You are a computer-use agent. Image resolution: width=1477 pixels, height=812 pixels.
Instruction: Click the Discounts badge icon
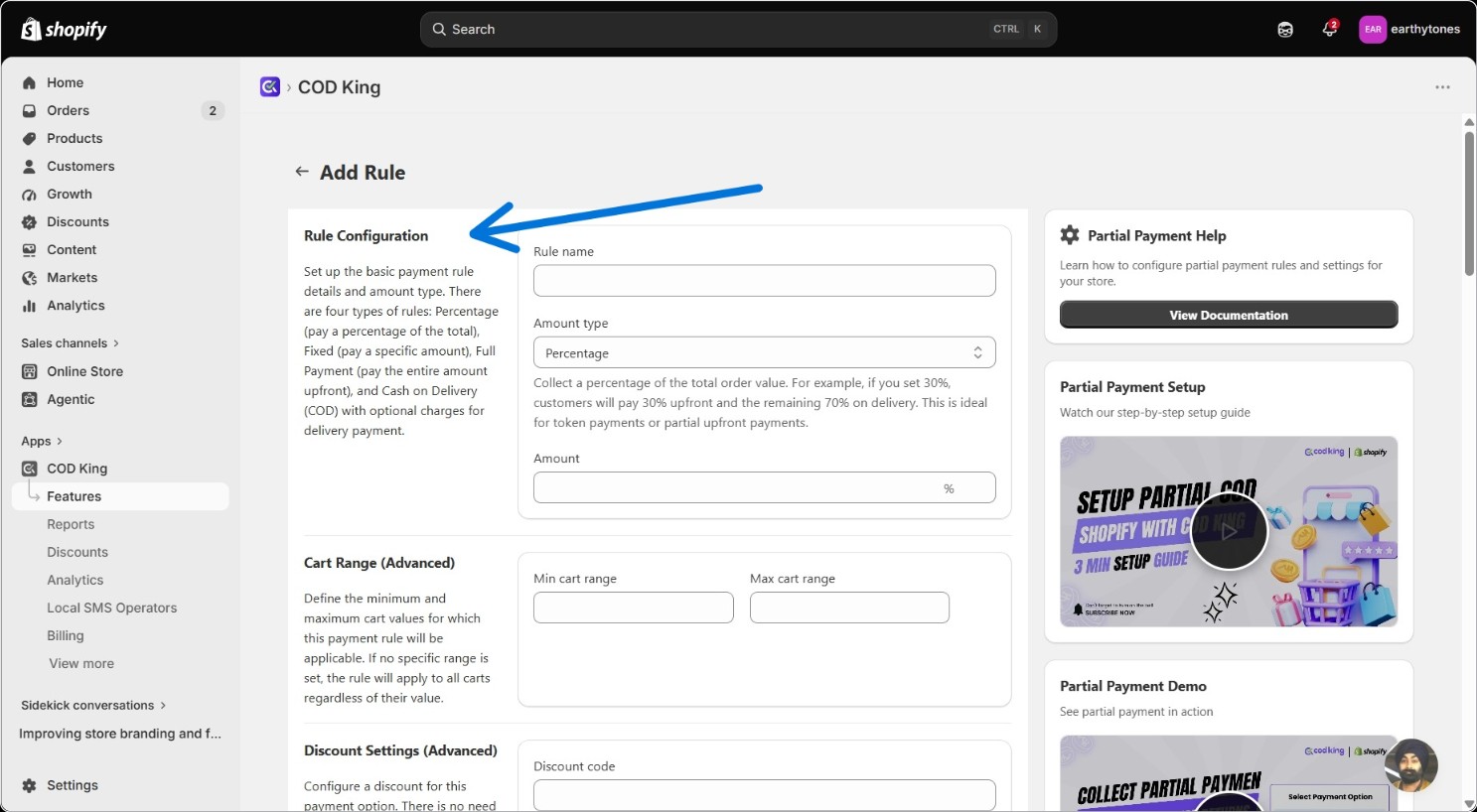(29, 221)
